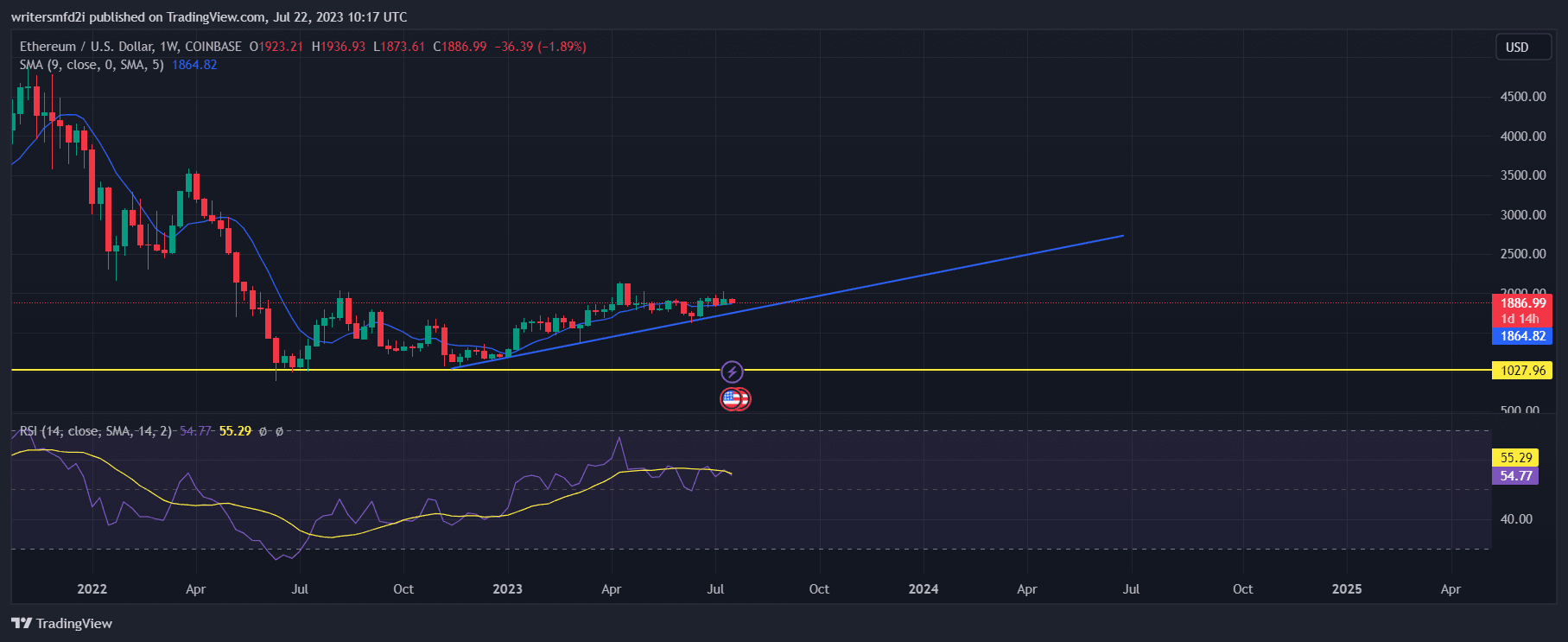Click the yellow 1027.96 price label
Viewport: 1568px width, 642px height.
(x=1521, y=371)
